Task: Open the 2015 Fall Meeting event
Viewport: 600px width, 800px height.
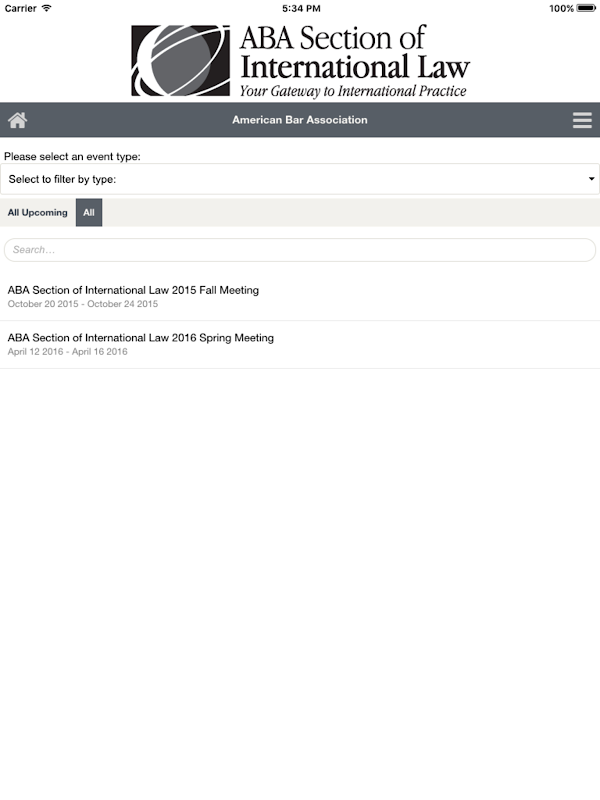Action: click(x=300, y=296)
